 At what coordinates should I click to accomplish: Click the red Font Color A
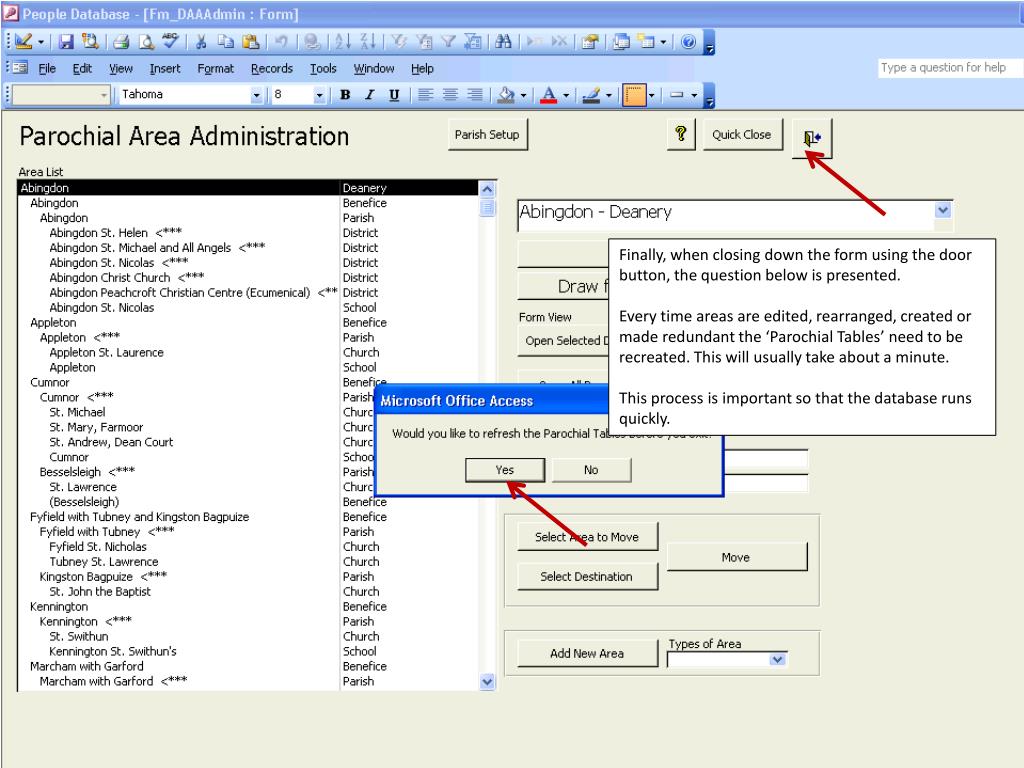tap(549, 95)
